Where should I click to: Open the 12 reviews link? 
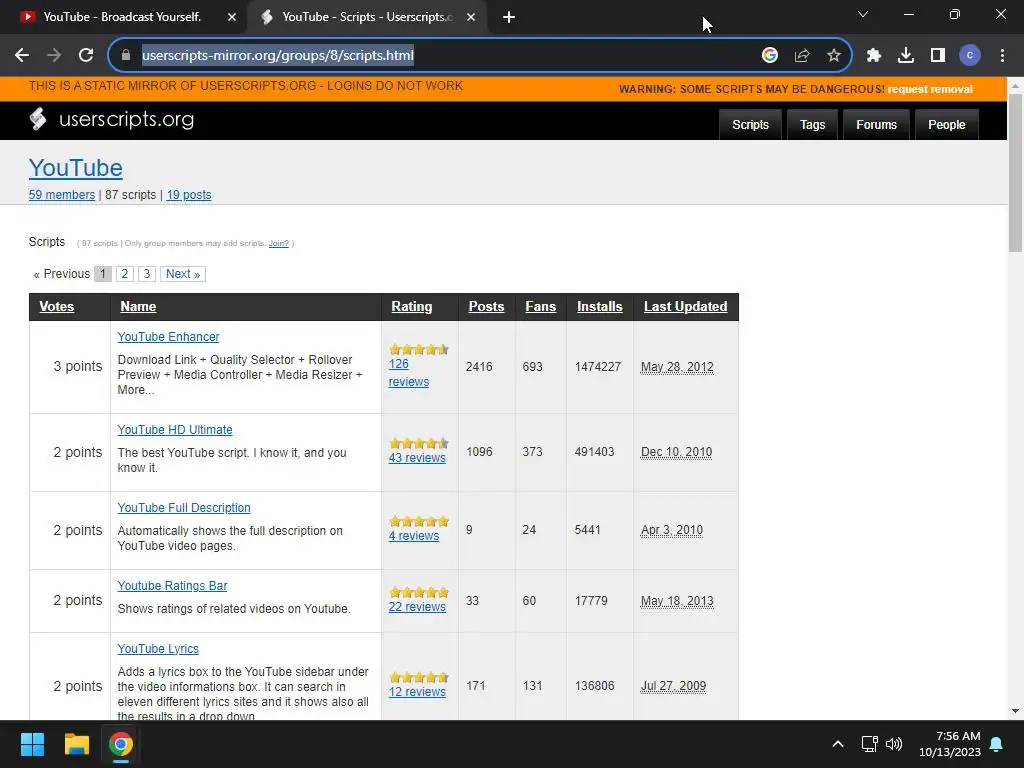[x=417, y=692]
